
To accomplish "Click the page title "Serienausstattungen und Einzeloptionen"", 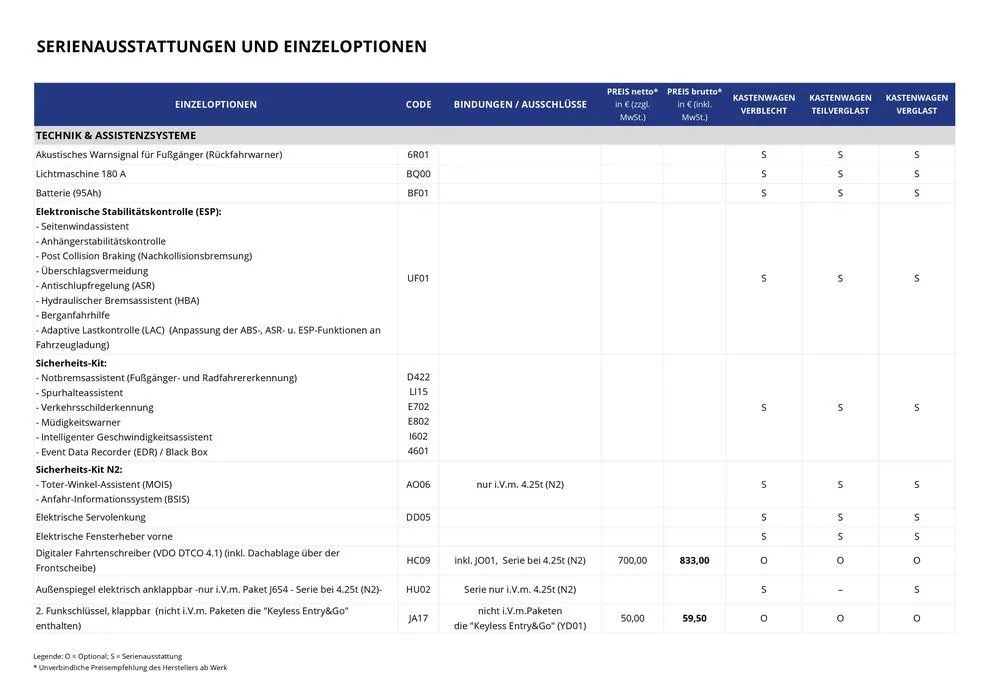I will 231,47.
